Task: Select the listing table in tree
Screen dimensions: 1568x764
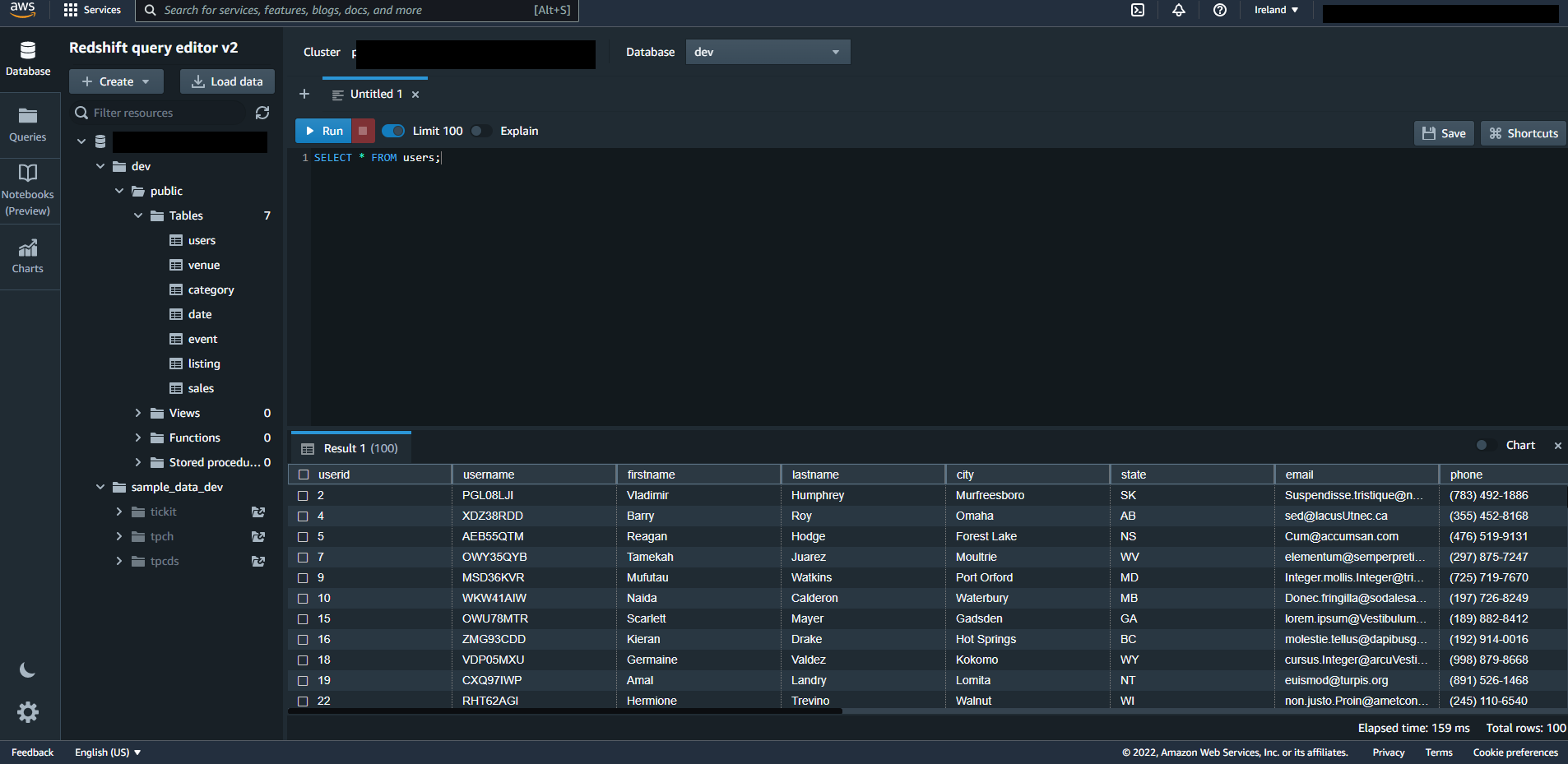Action: pyautogui.click(x=203, y=363)
